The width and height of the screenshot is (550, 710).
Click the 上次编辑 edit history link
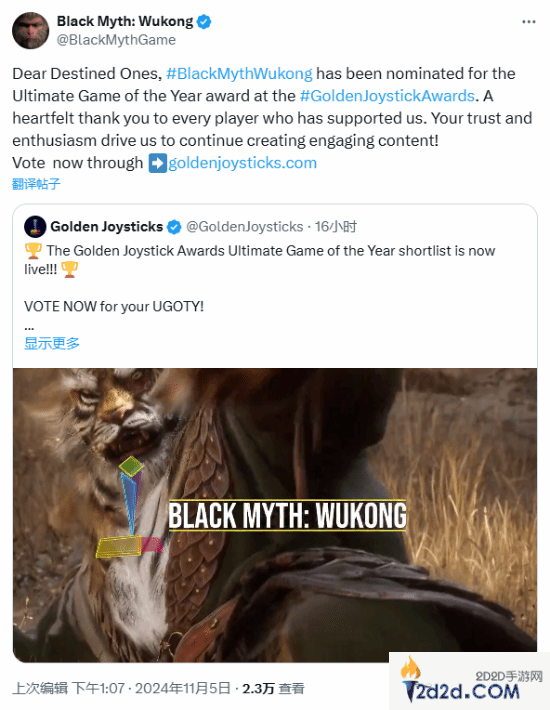[40, 689]
